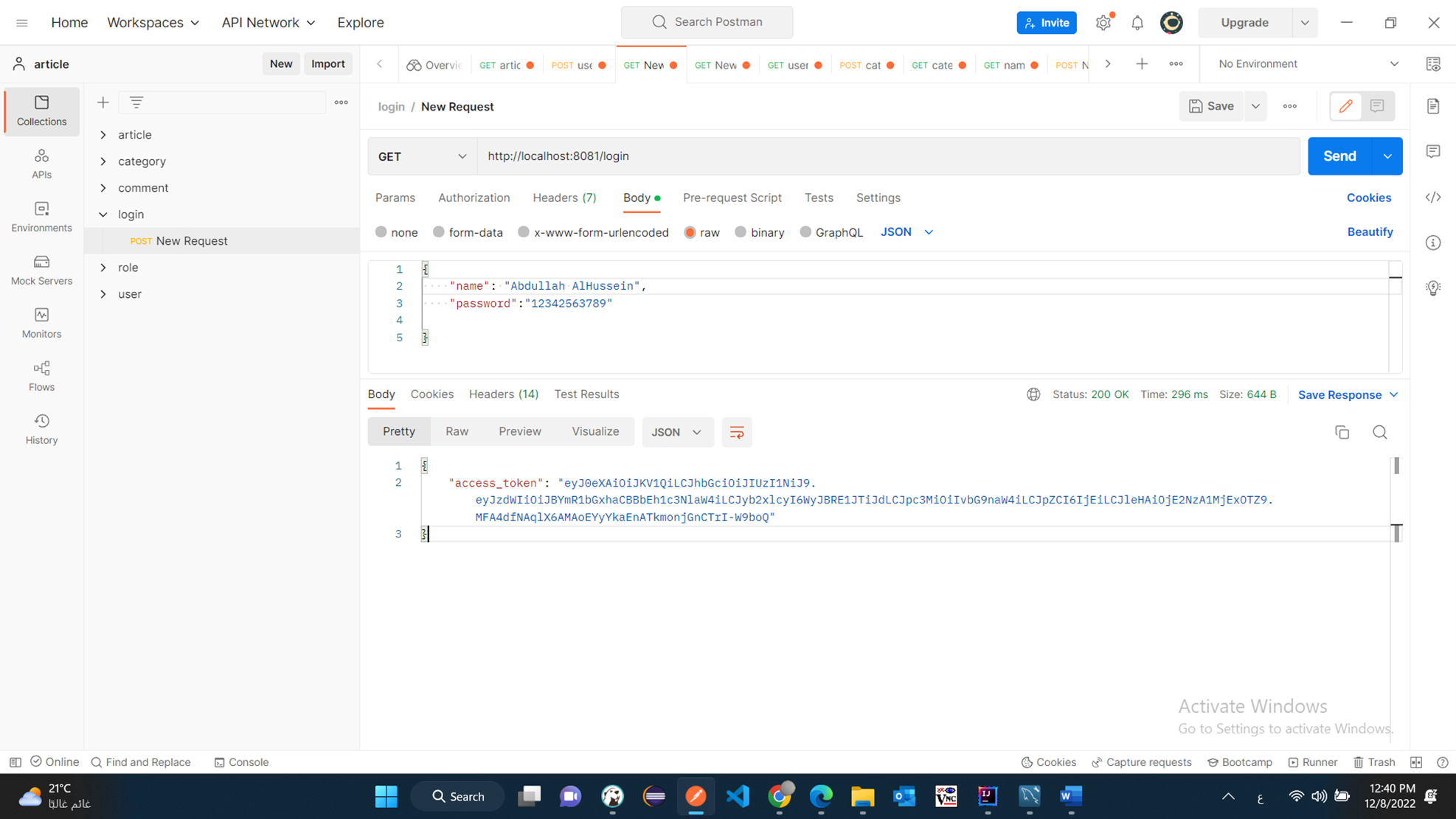Open the No Environment dropdown
Viewport: 1456px width, 819px height.
(1308, 64)
